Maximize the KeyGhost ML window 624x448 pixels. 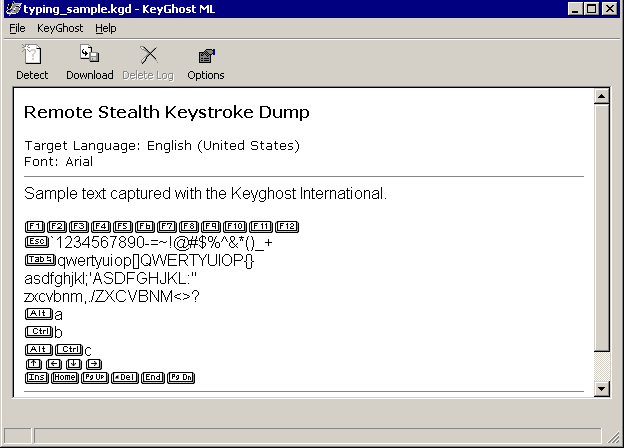(592, 8)
